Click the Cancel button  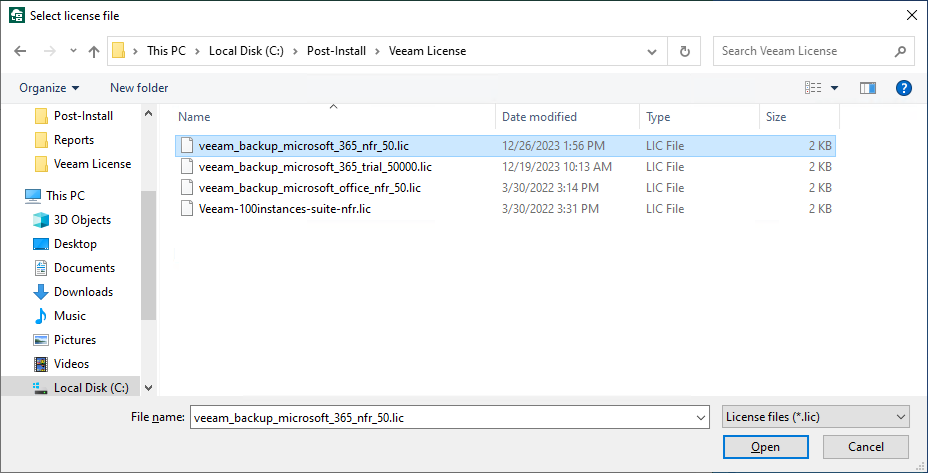pos(865,447)
